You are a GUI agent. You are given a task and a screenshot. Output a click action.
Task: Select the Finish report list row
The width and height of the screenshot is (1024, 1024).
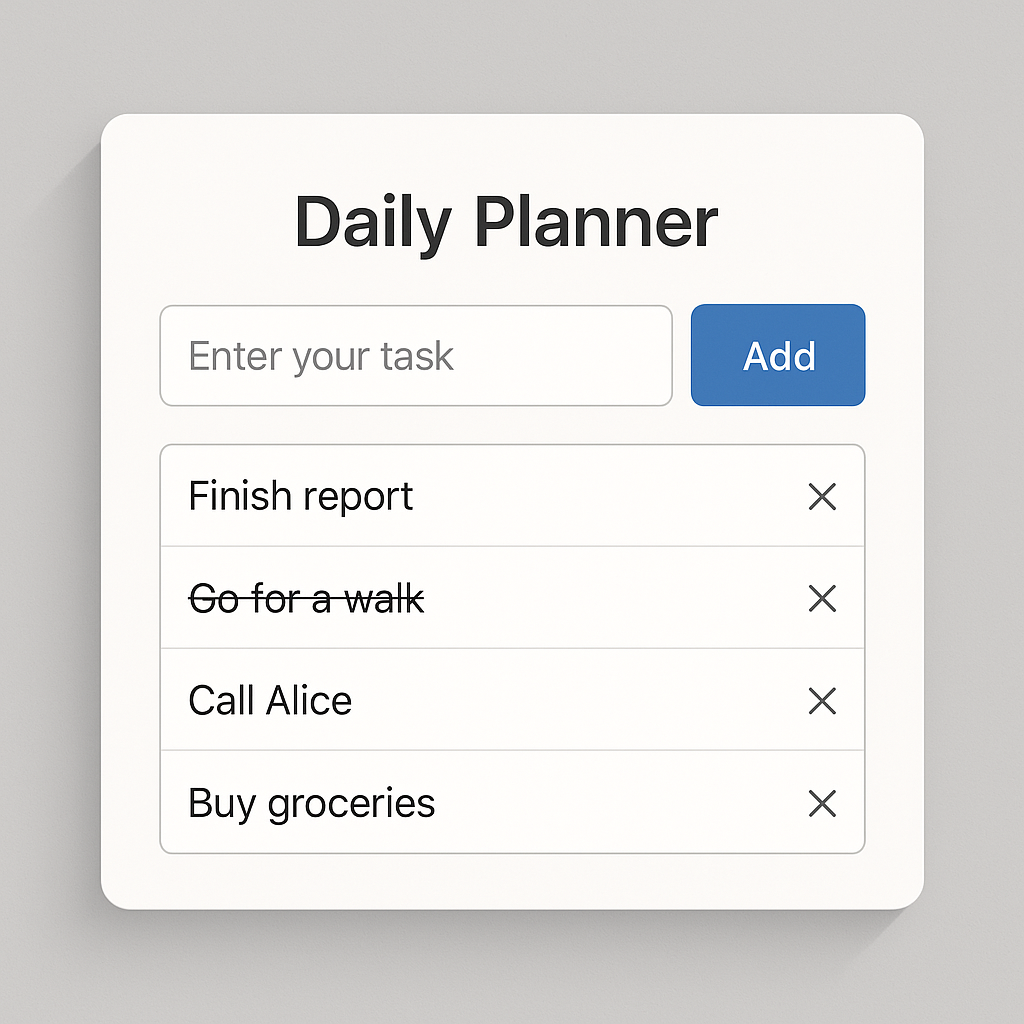pos(513,496)
